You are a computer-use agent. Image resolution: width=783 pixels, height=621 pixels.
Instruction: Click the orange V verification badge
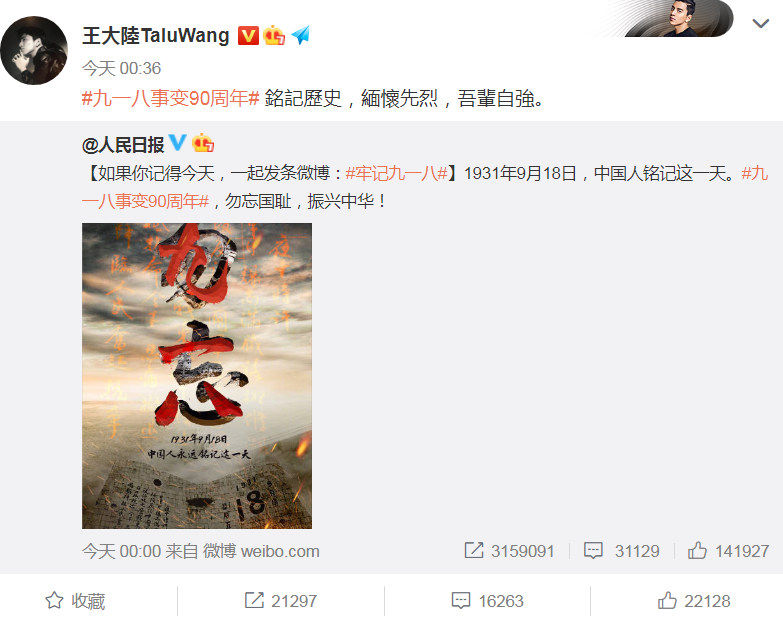(x=248, y=35)
